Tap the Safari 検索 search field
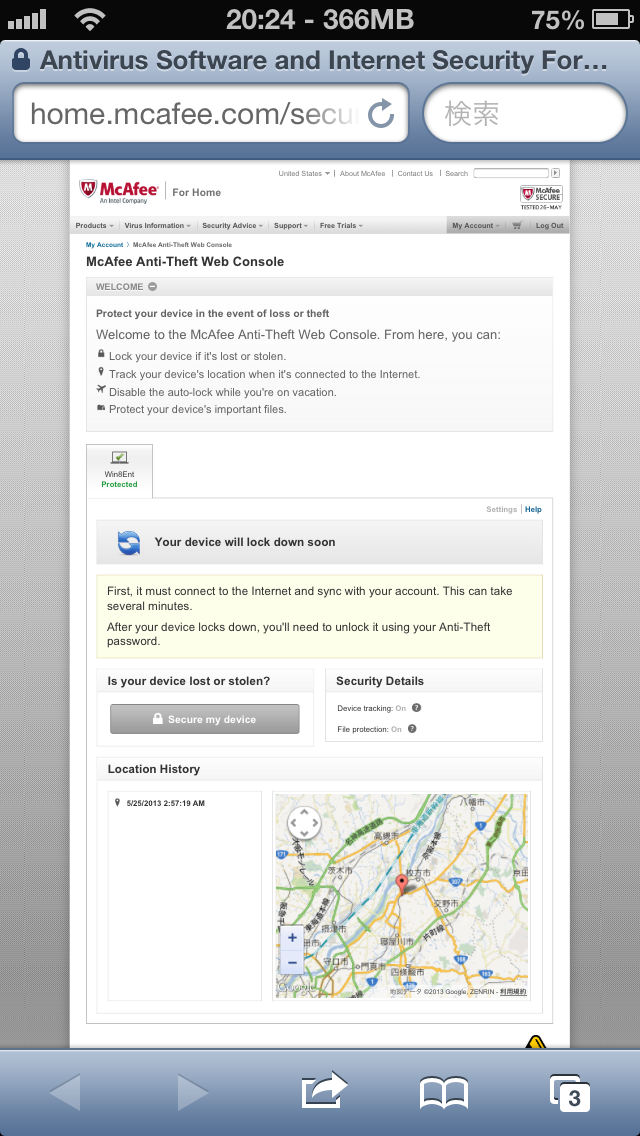640x1136 pixels. pyautogui.click(x=525, y=113)
